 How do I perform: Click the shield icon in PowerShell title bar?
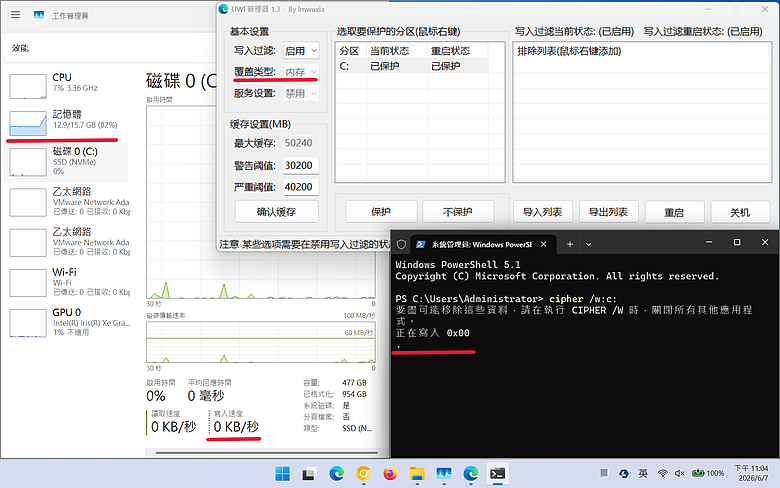pos(401,244)
